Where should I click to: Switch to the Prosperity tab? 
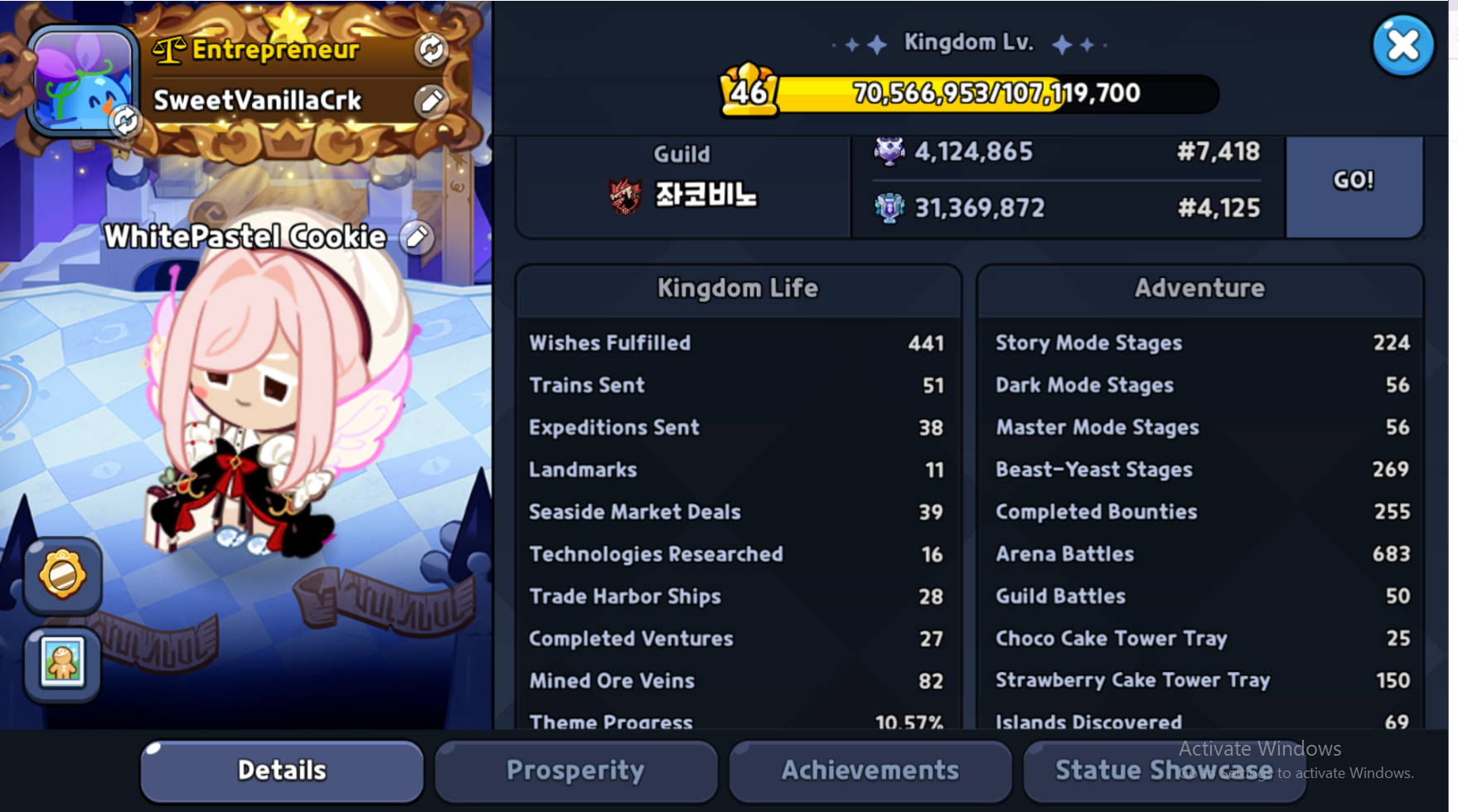pos(576,771)
